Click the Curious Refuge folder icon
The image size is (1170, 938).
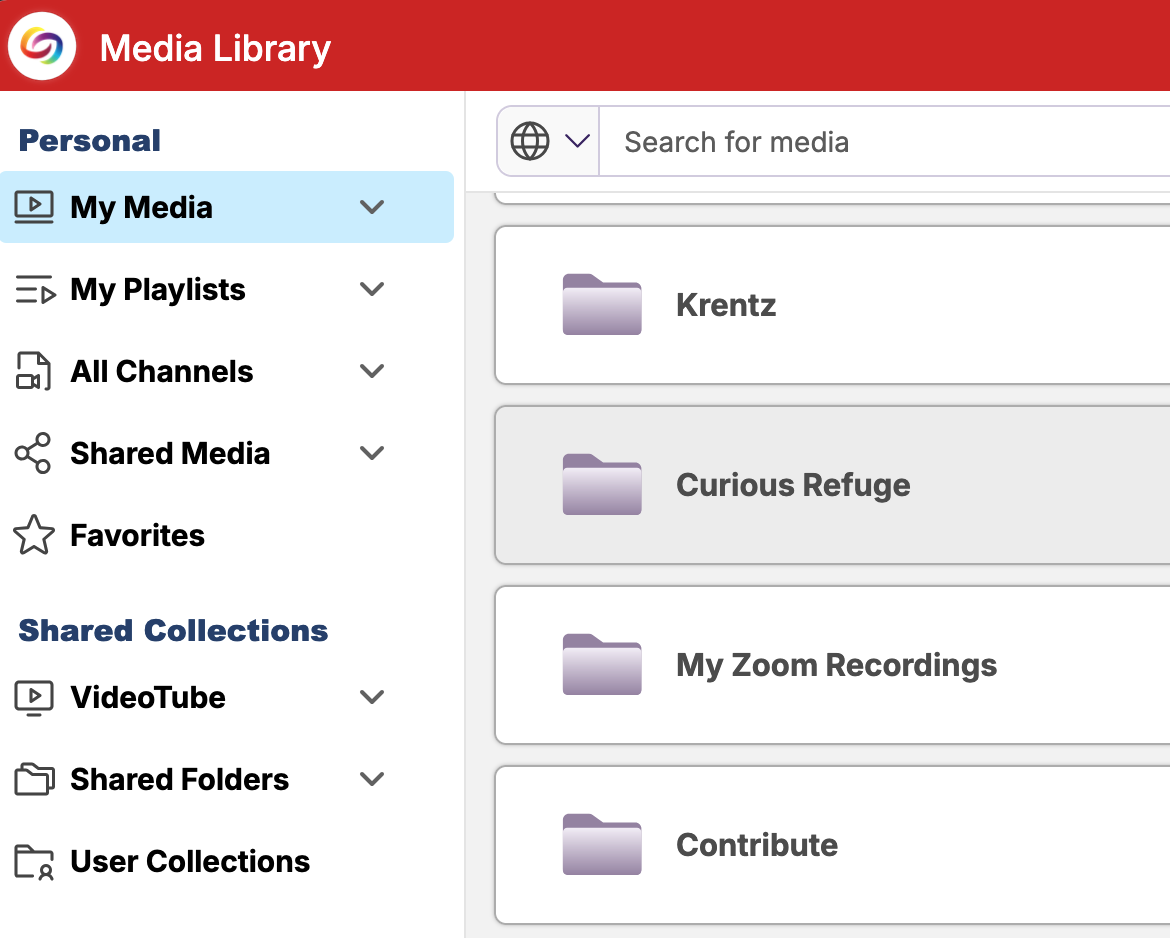[x=602, y=484]
